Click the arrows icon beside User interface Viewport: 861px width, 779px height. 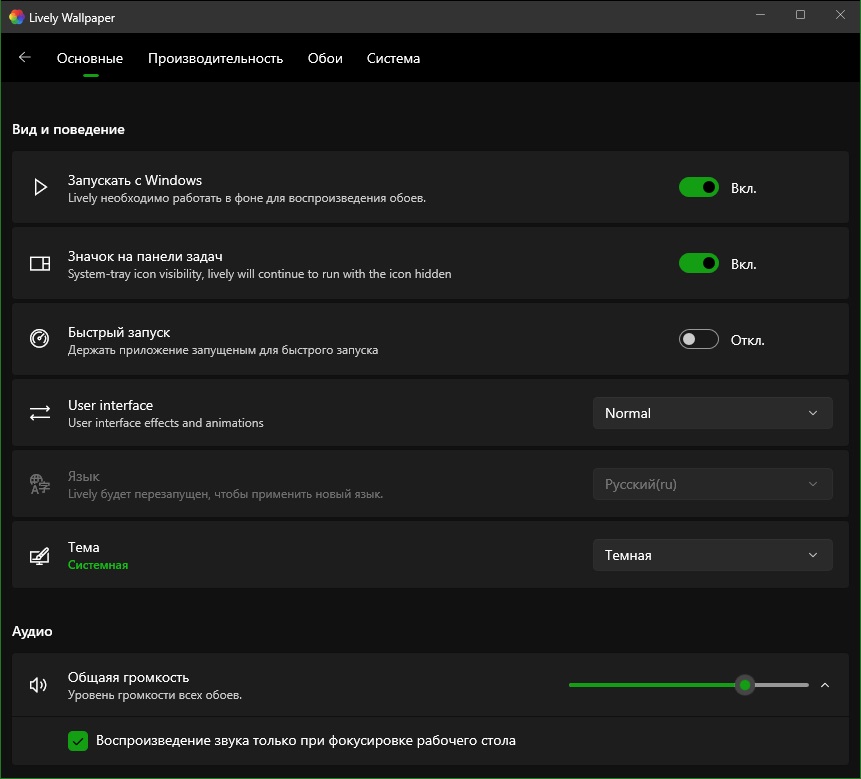click(x=40, y=413)
